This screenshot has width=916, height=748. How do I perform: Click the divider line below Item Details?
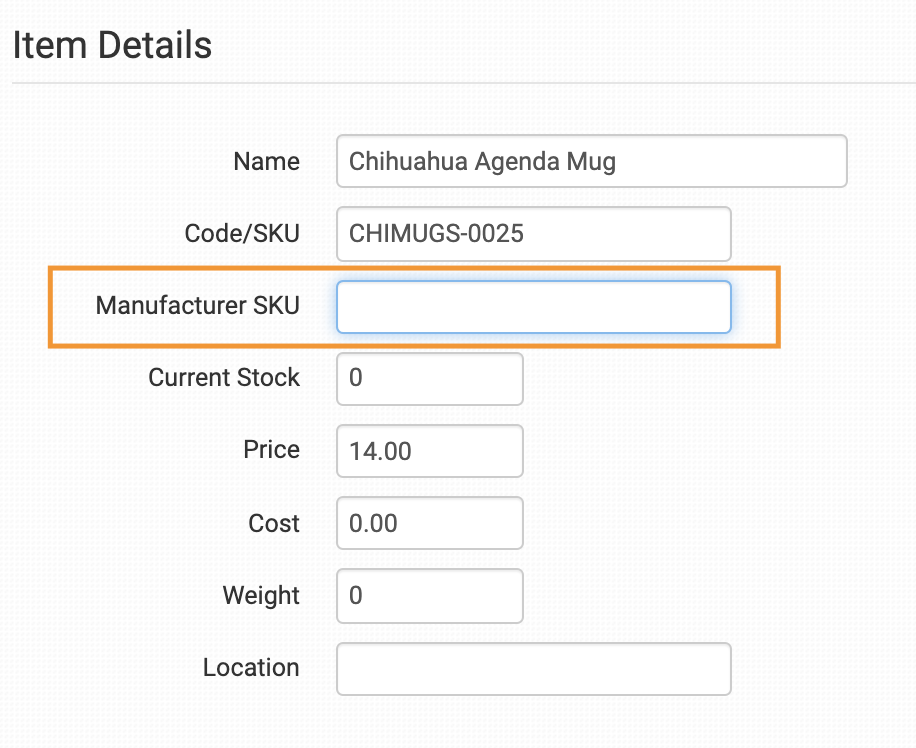click(460, 82)
